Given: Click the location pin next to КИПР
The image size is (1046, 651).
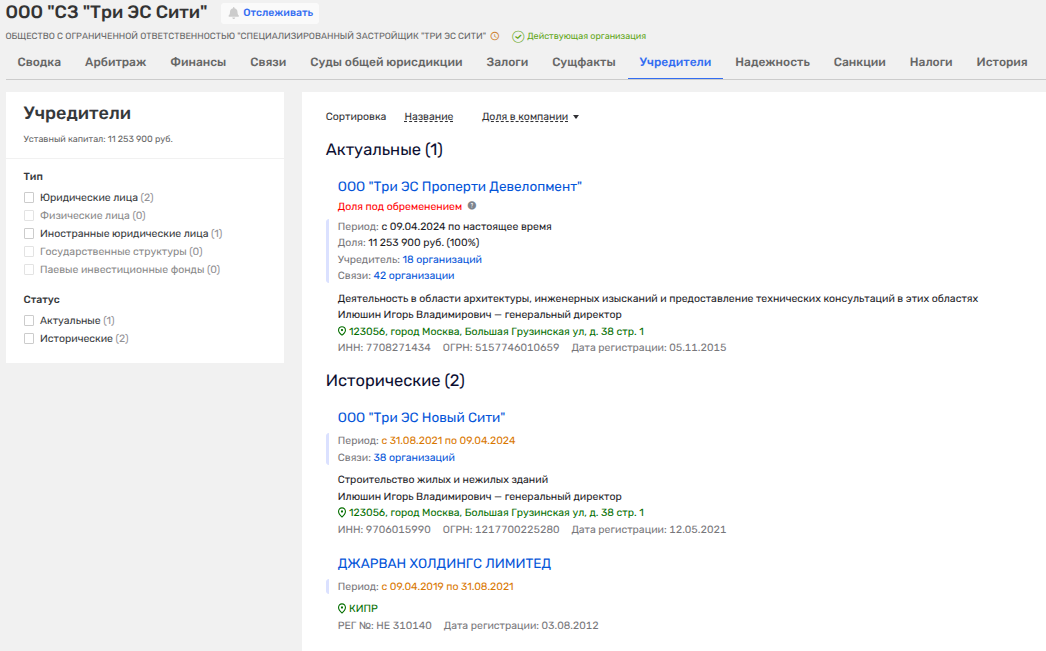Looking at the screenshot, I should pos(342,608).
